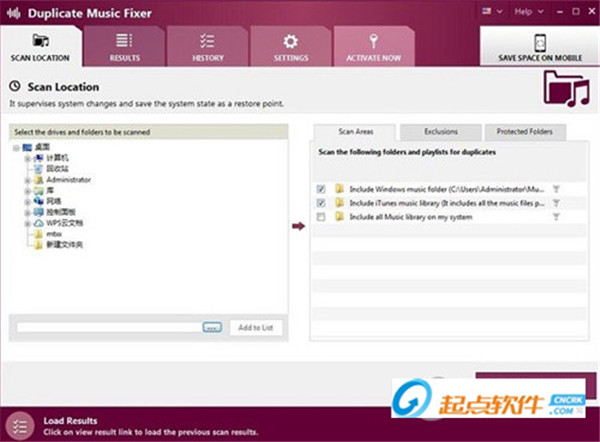Viewport: 600px width, 442px height.
Task: Select 计算机 in the folder tree
Action: (57, 158)
